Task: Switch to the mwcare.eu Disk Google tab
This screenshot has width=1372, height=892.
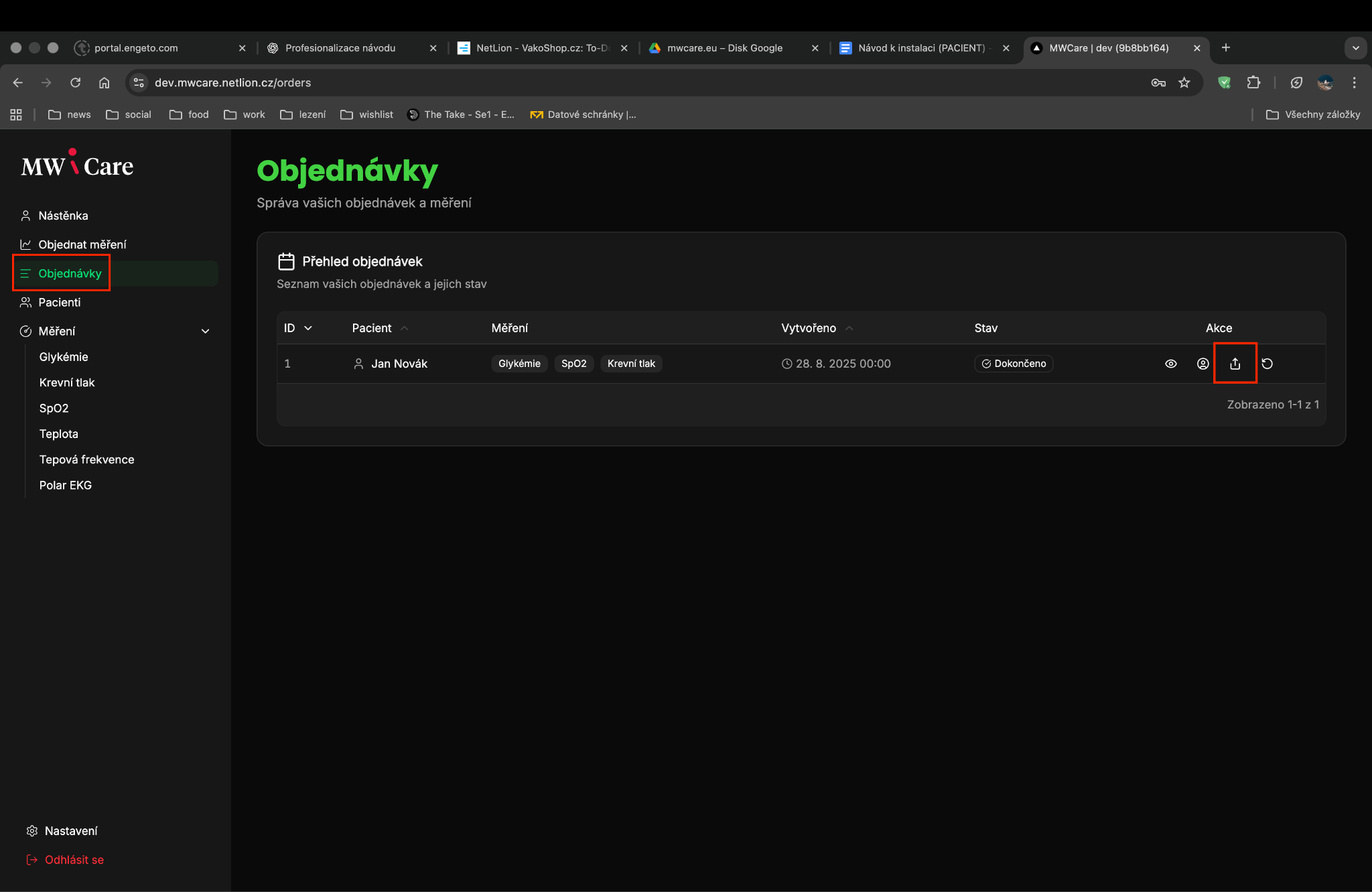Action: click(x=724, y=48)
